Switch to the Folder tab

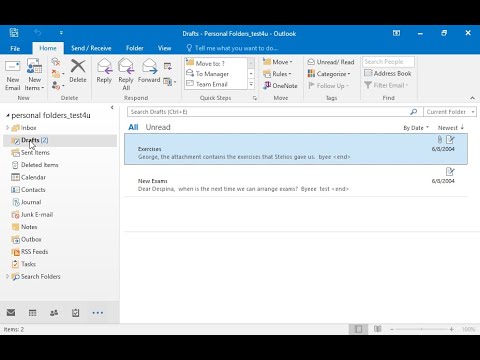coord(135,48)
